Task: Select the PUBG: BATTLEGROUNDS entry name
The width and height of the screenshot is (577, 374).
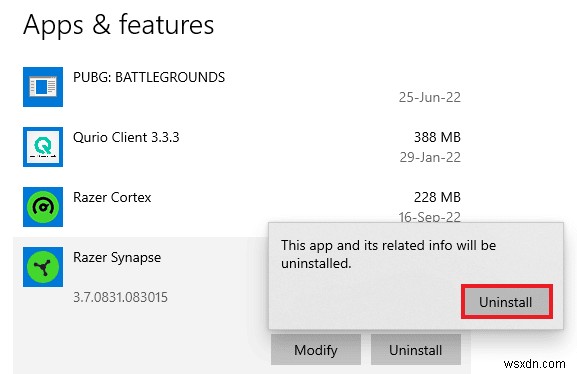Action: pyautogui.click(x=149, y=77)
